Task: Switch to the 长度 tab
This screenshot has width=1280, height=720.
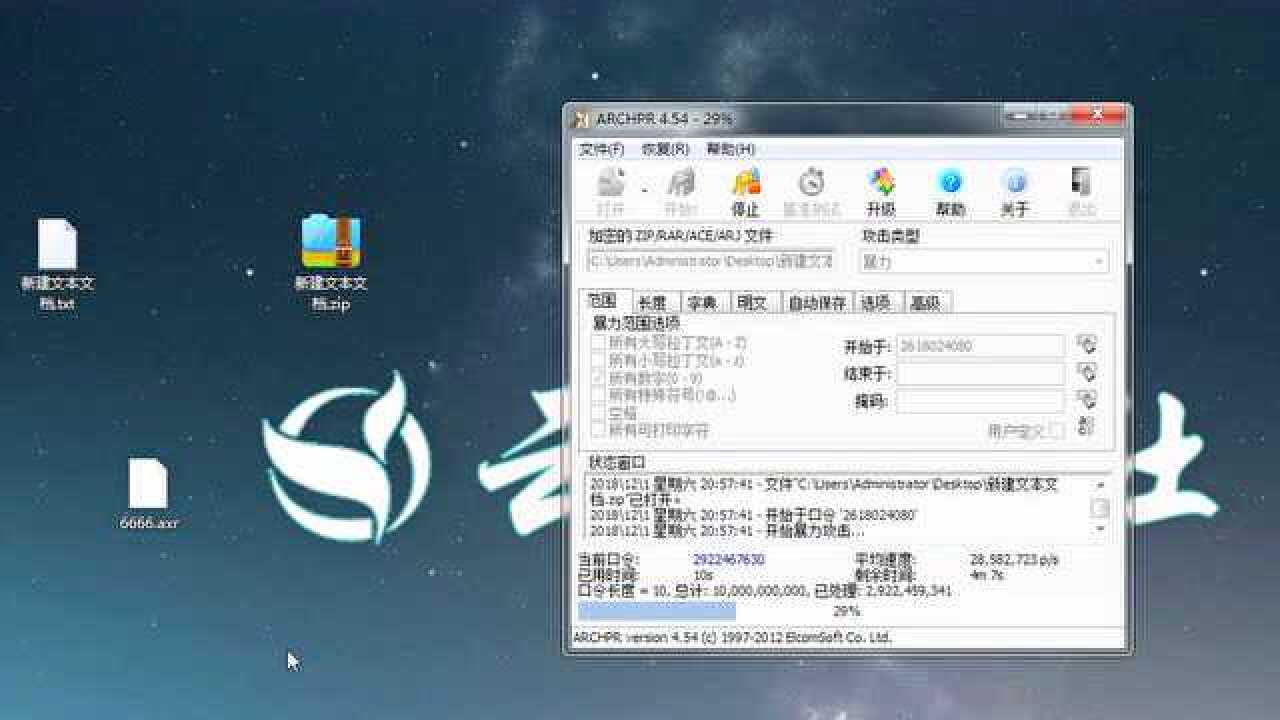Action: [652, 303]
